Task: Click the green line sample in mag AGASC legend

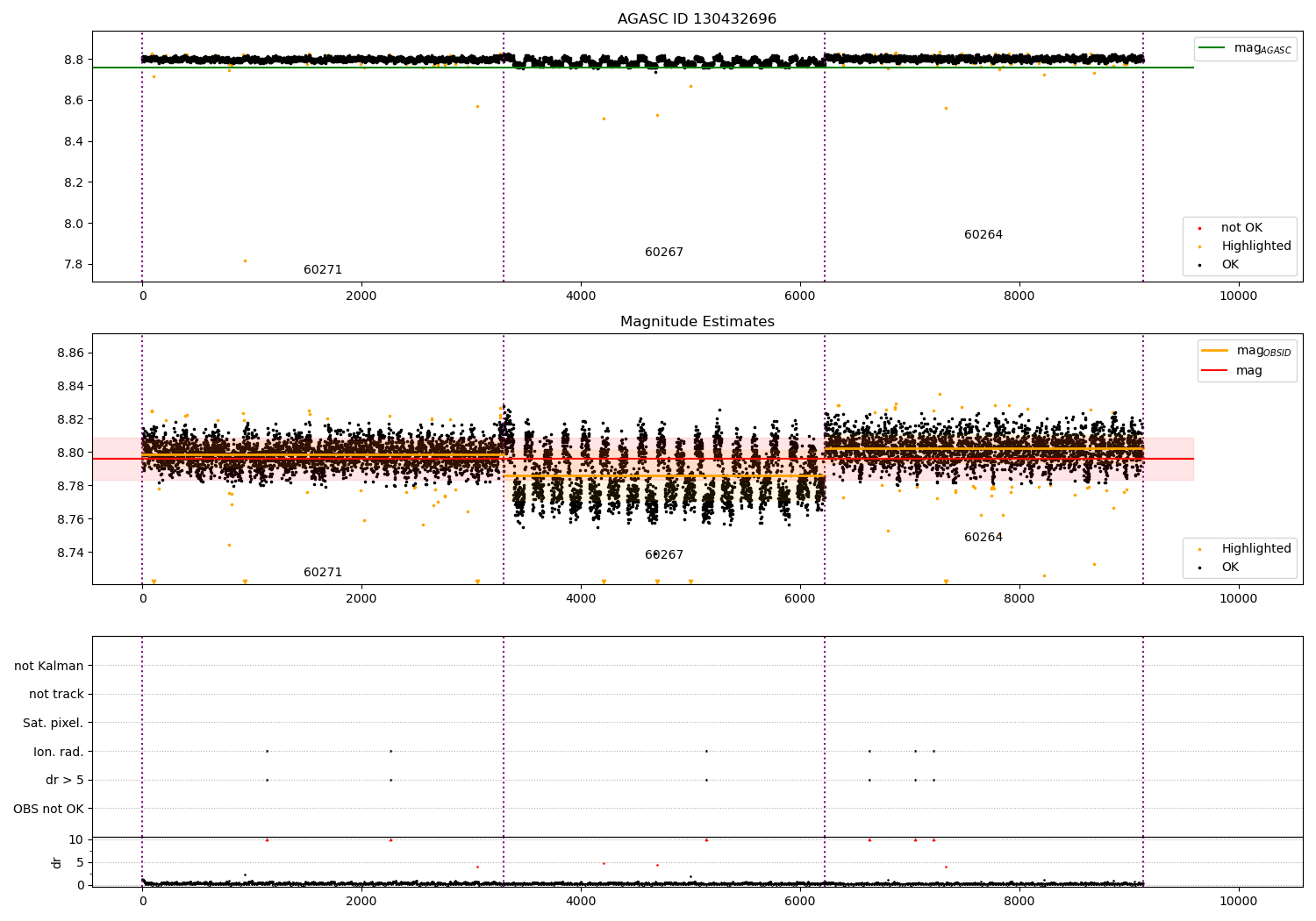Action: point(1213,48)
